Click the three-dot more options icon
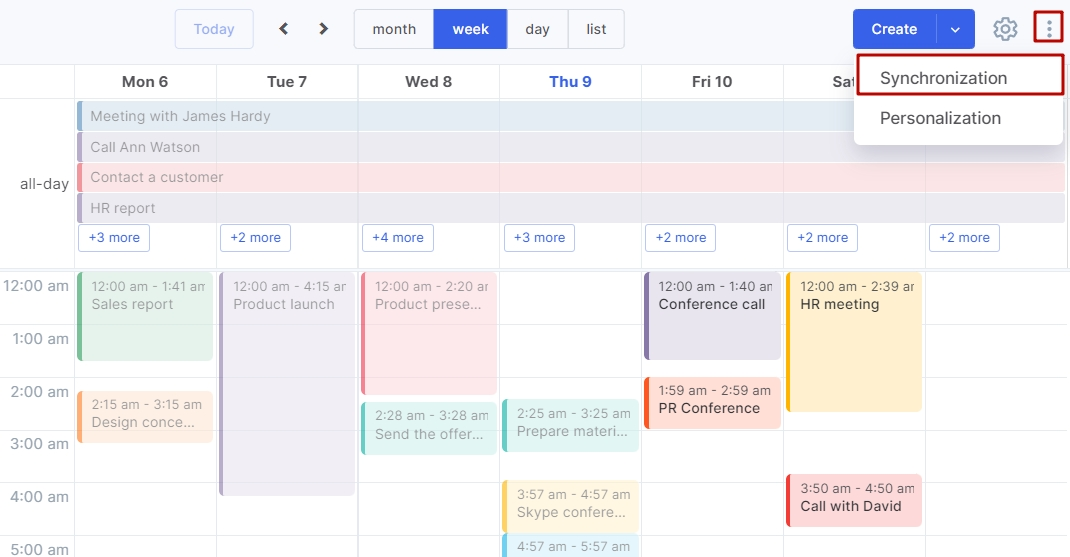Image resolution: width=1070 pixels, height=557 pixels. point(1048,29)
